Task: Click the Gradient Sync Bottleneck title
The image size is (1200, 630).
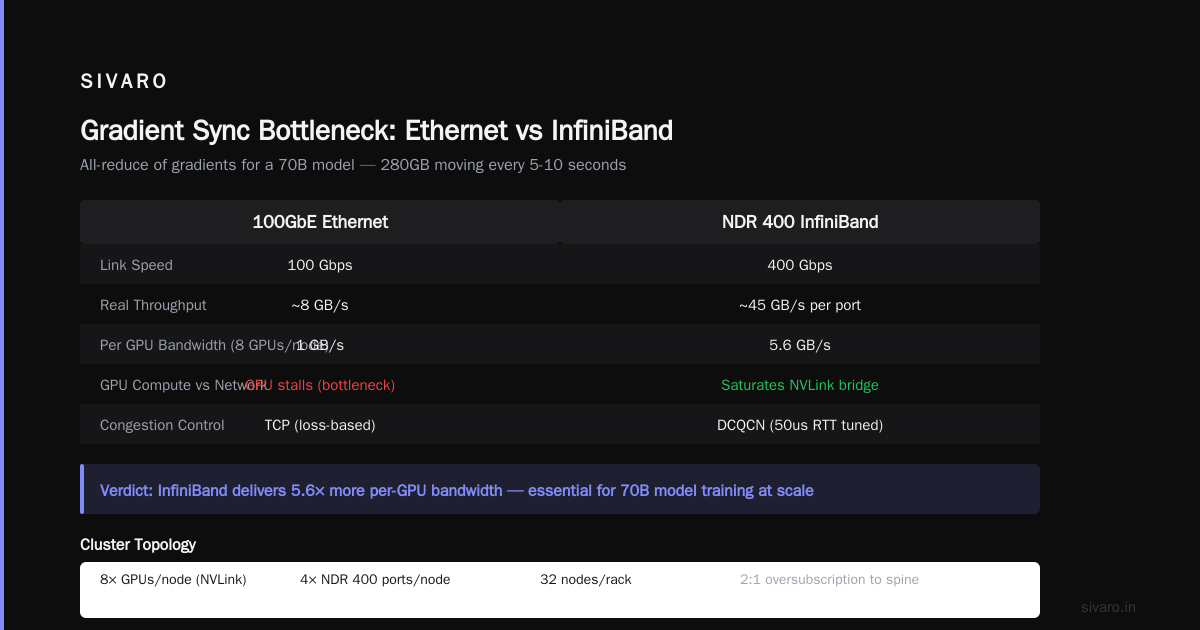Action: [x=376, y=131]
